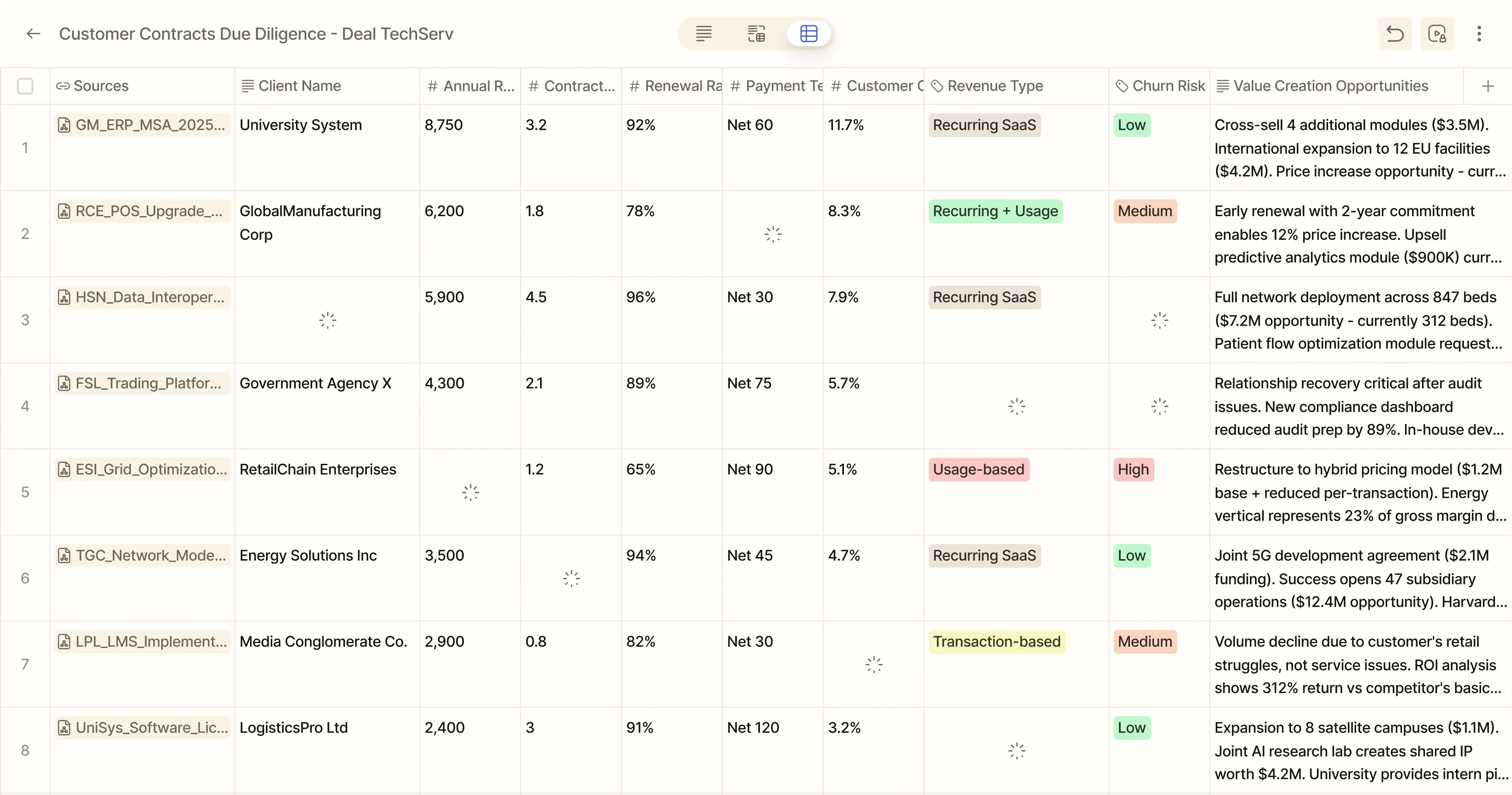1512x795 pixels.
Task: Open source file FSL_Trading_Platfor...
Action: 142,383
